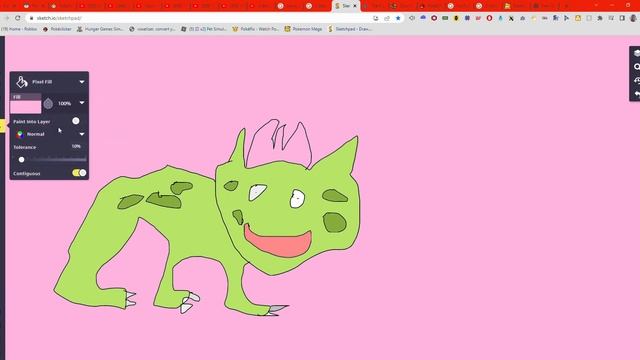Click the opacity droplet icon
This screenshot has height=360, width=640.
coord(48,104)
